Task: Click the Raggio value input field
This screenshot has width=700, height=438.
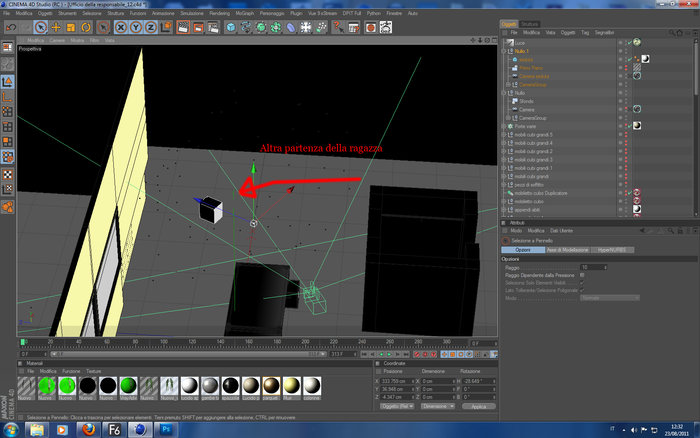Action: 593,267
